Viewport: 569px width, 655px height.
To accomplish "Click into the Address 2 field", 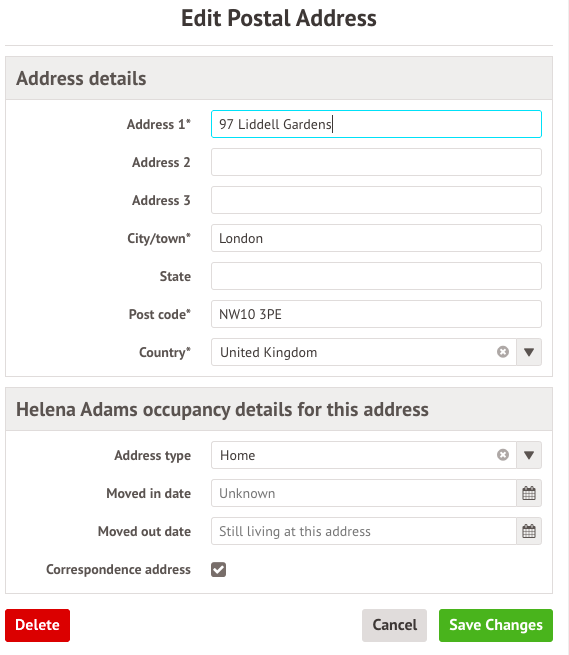I will click(x=376, y=162).
